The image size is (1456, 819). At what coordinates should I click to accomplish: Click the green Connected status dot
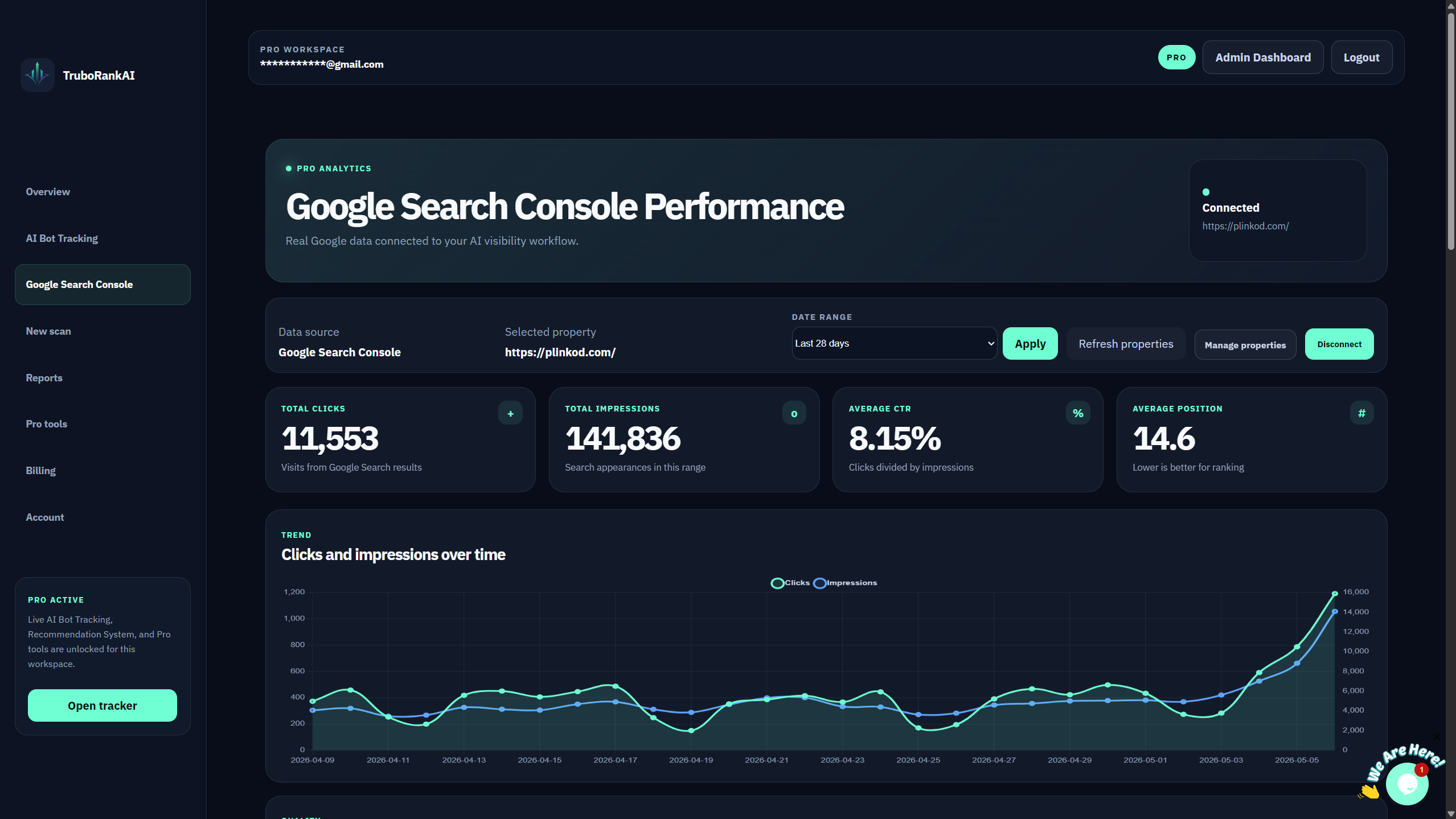1206,192
